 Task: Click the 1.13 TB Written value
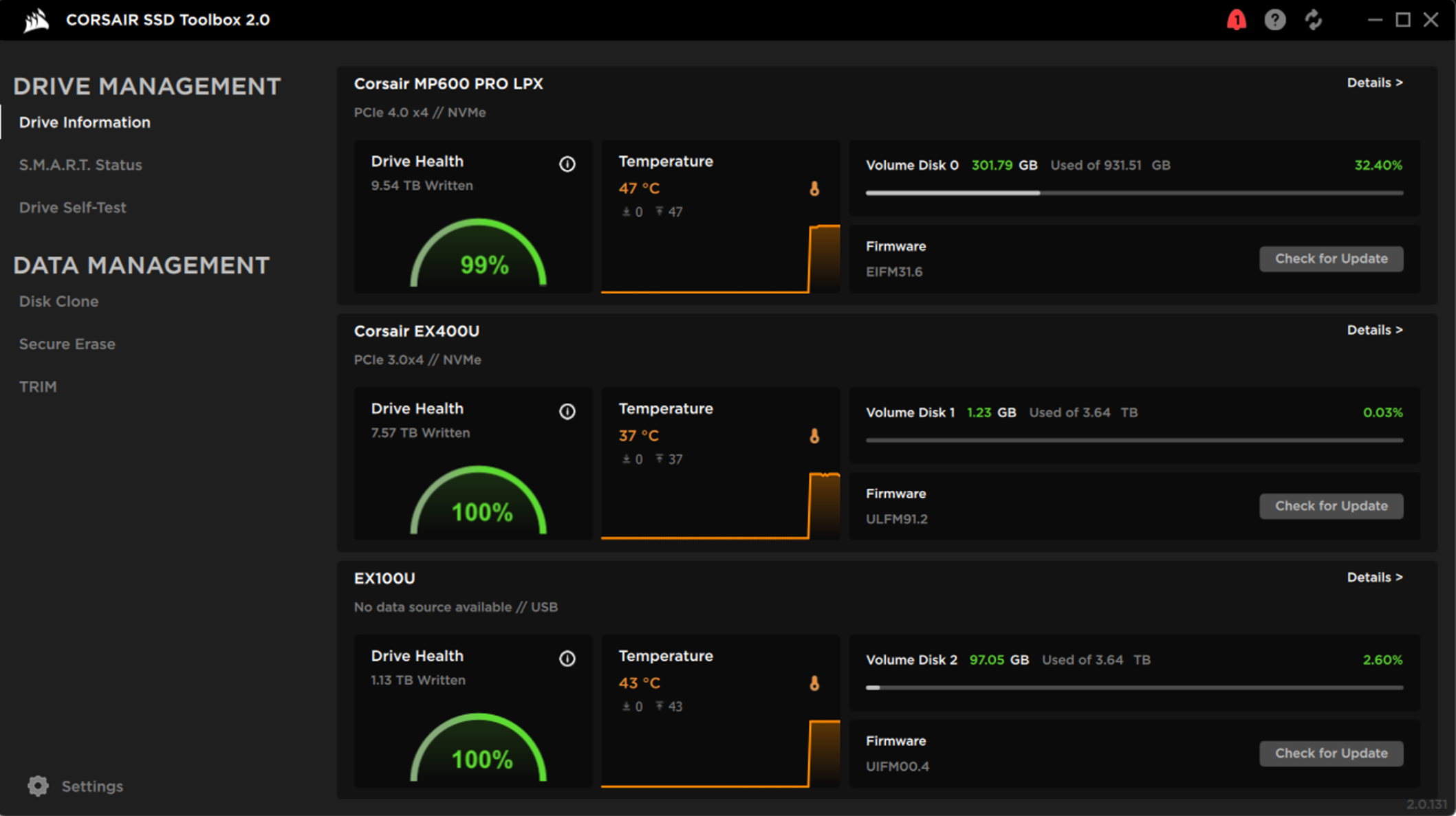(418, 681)
